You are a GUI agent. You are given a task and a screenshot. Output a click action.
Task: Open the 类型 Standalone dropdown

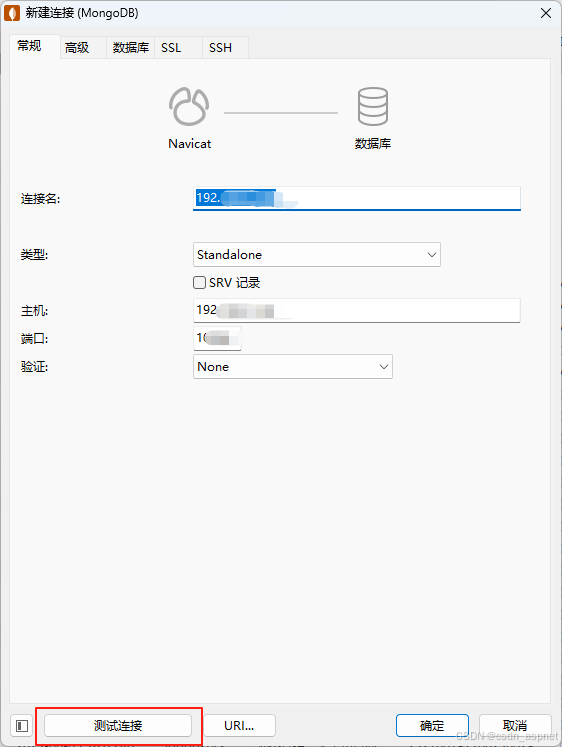(x=317, y=255)
